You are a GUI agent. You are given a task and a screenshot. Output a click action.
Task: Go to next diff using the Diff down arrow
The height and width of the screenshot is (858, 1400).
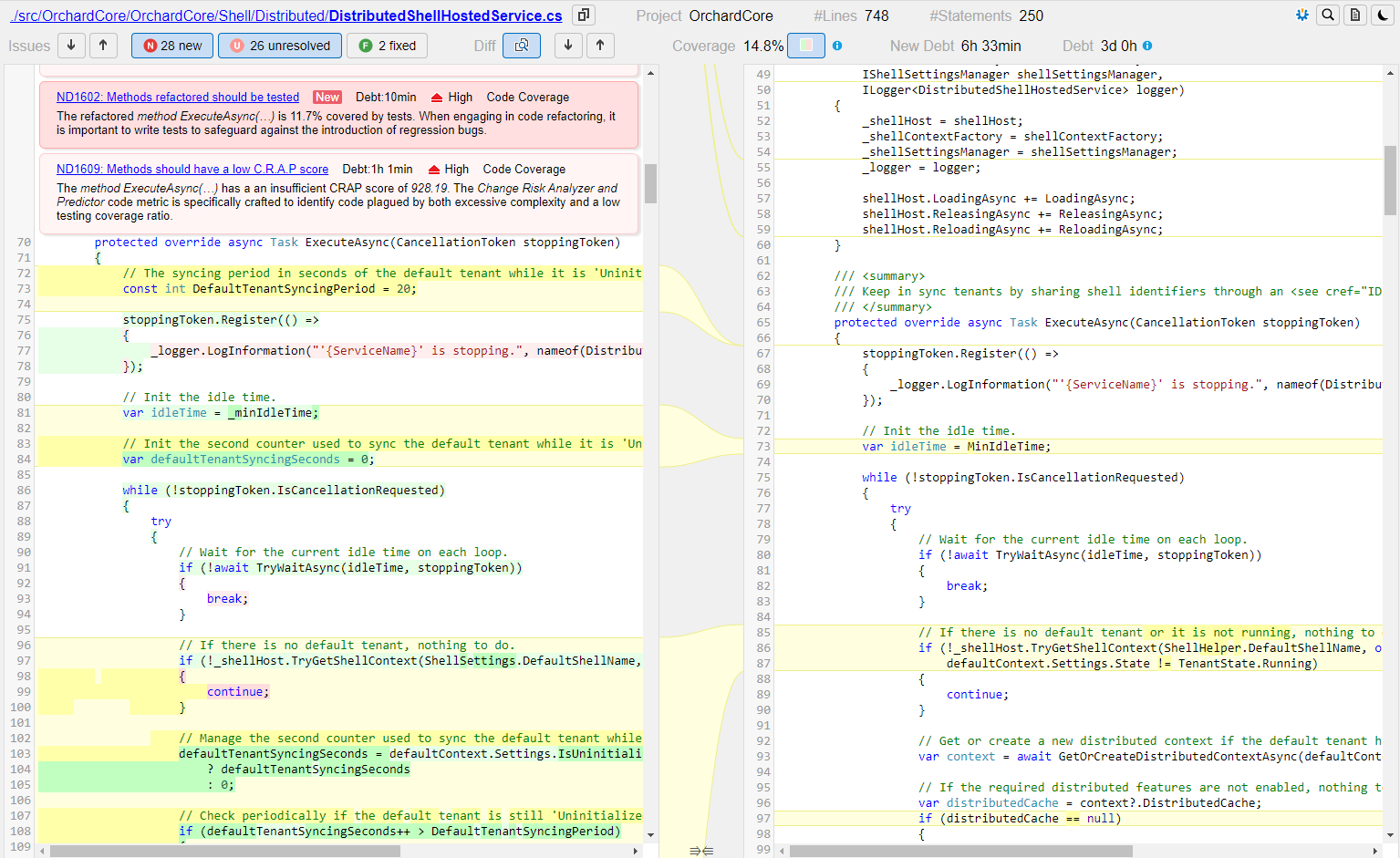pos(566,45)
